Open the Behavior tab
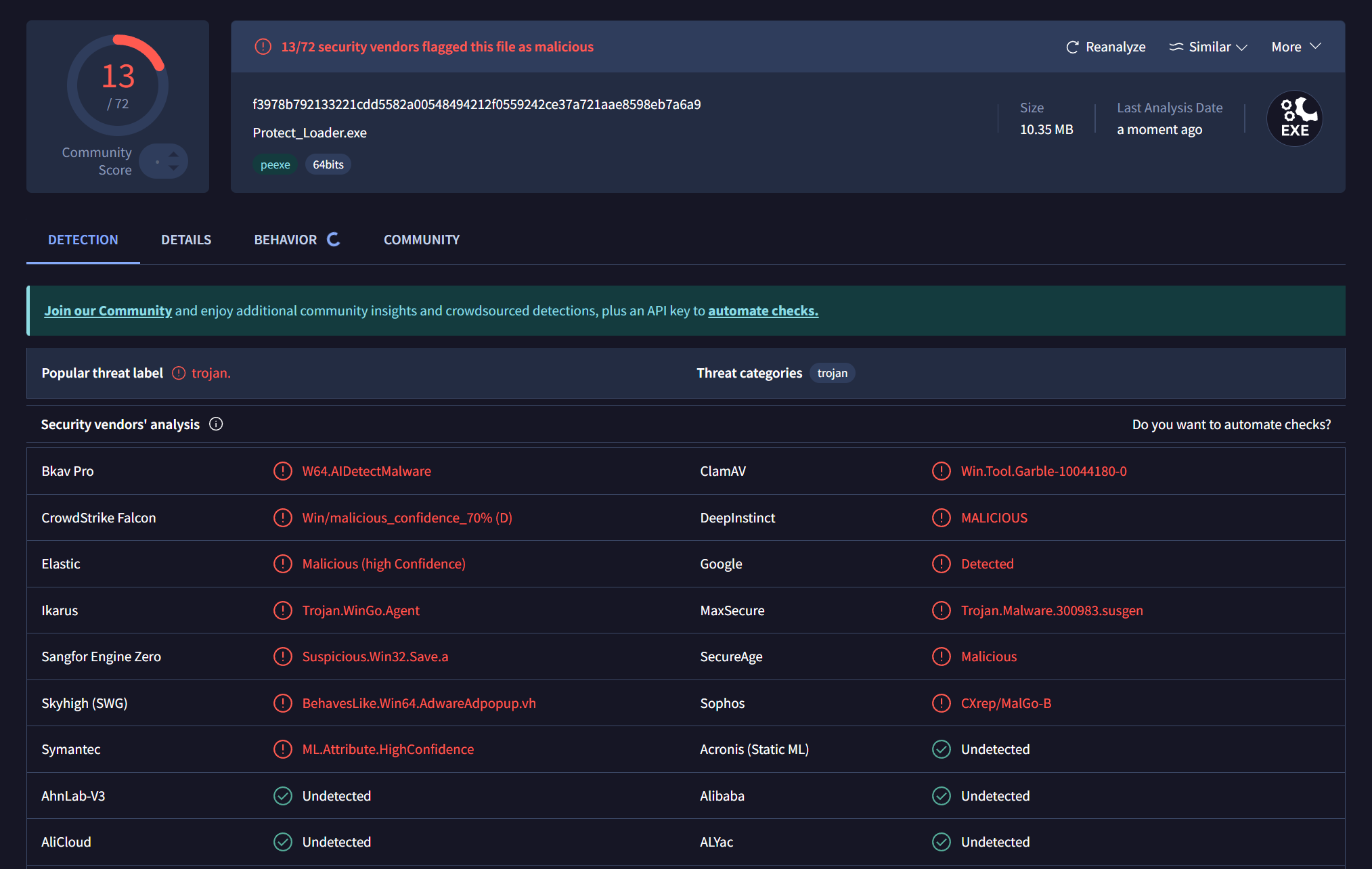 click(286, 240)
